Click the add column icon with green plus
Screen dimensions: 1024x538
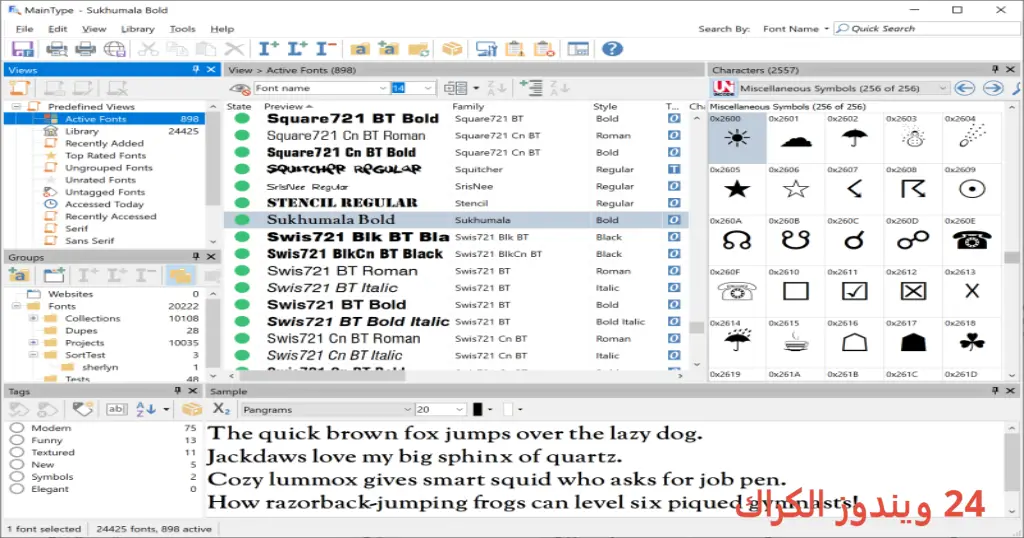click(x=531, y=87)
